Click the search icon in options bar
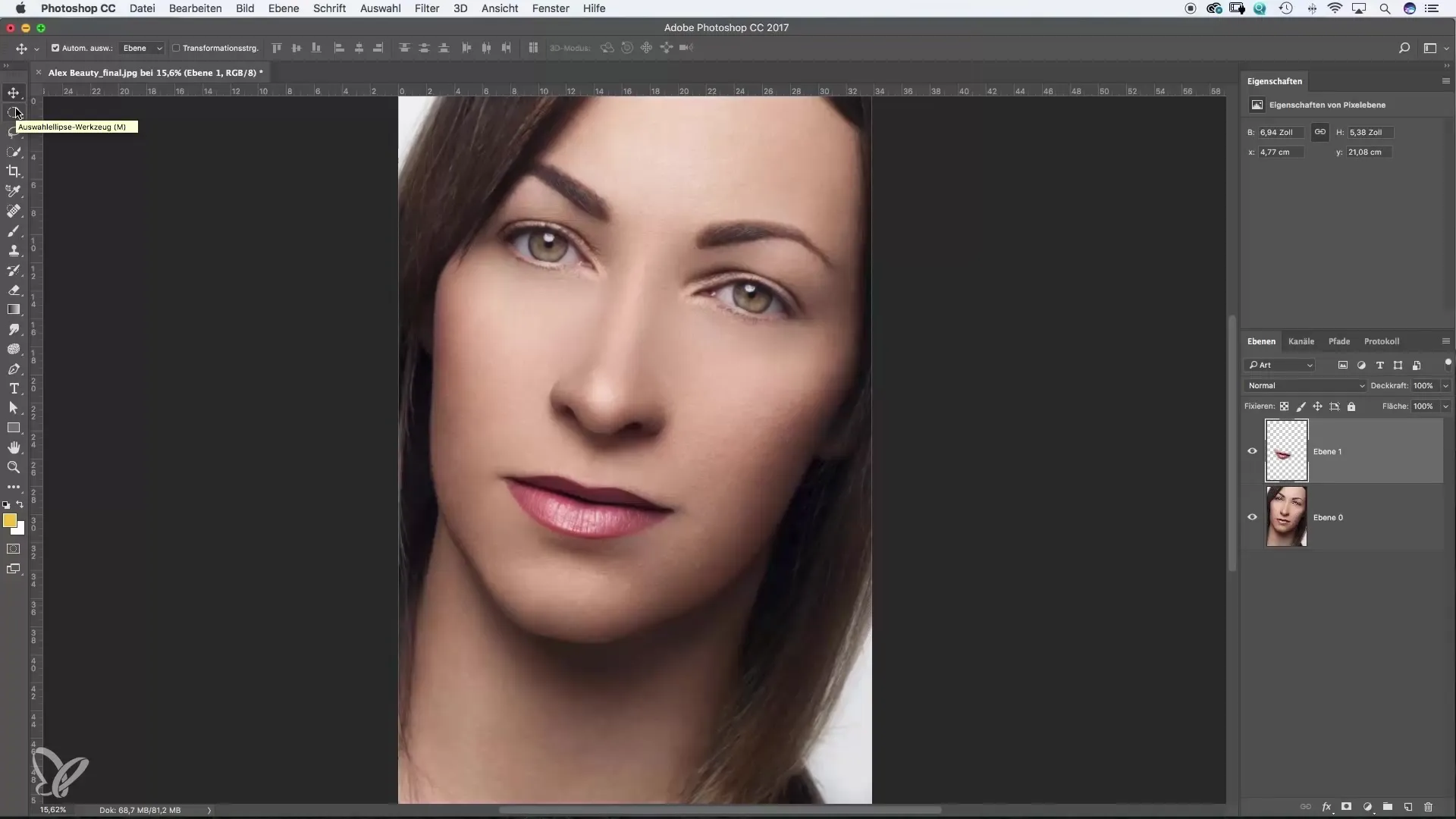The height and width of the screenshot is (819, 1456). click(x=1404, y=48)
